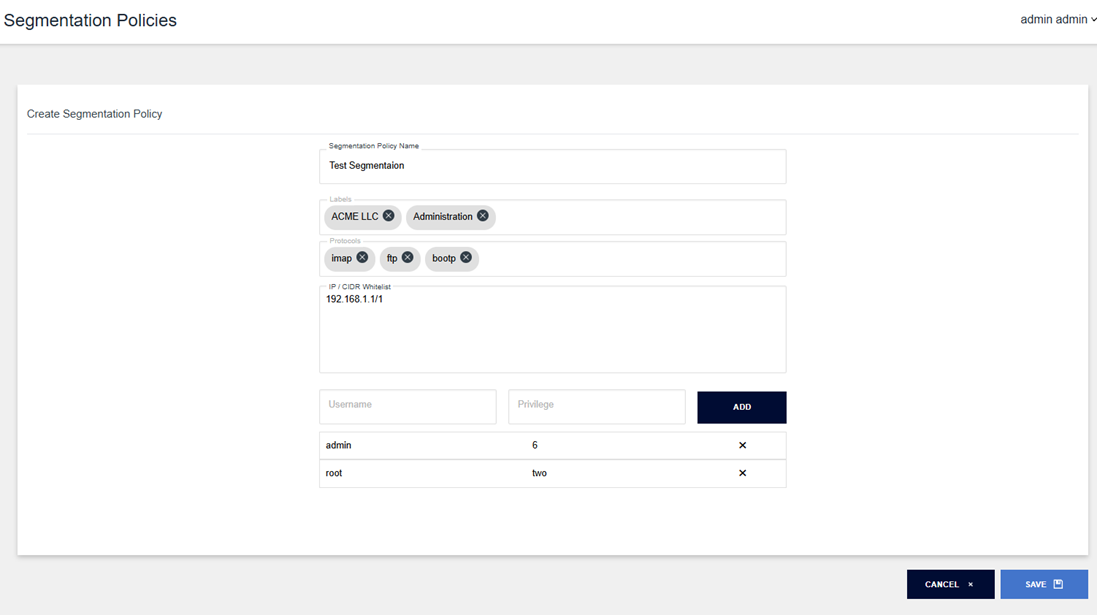Click the floppy disk icon on Save
Viewport: 1097px width, 615px height.
(1058, 584)
